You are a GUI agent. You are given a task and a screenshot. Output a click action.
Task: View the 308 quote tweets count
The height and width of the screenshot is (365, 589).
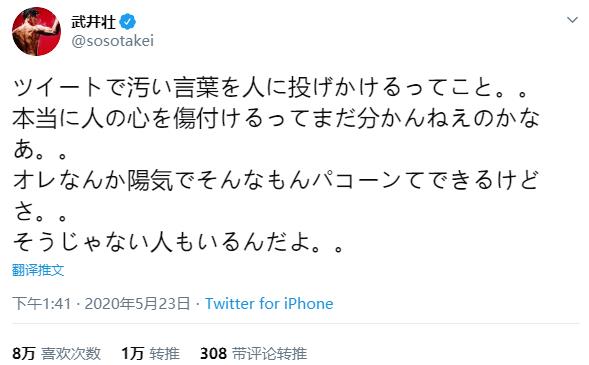213,353
